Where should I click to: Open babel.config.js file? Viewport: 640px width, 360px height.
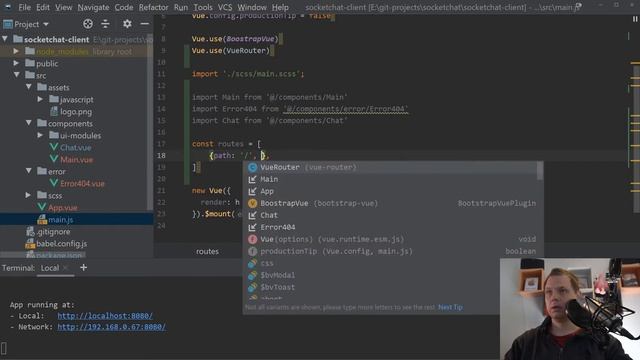pos(62,244)
